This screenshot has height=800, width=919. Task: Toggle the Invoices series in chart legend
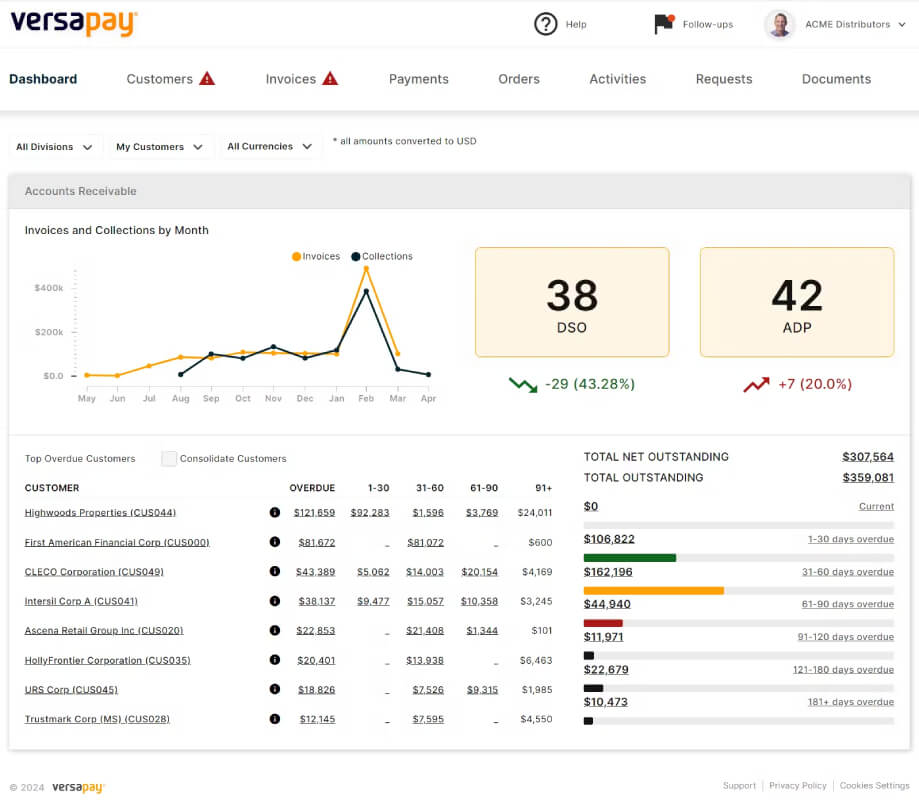(316, 256)
